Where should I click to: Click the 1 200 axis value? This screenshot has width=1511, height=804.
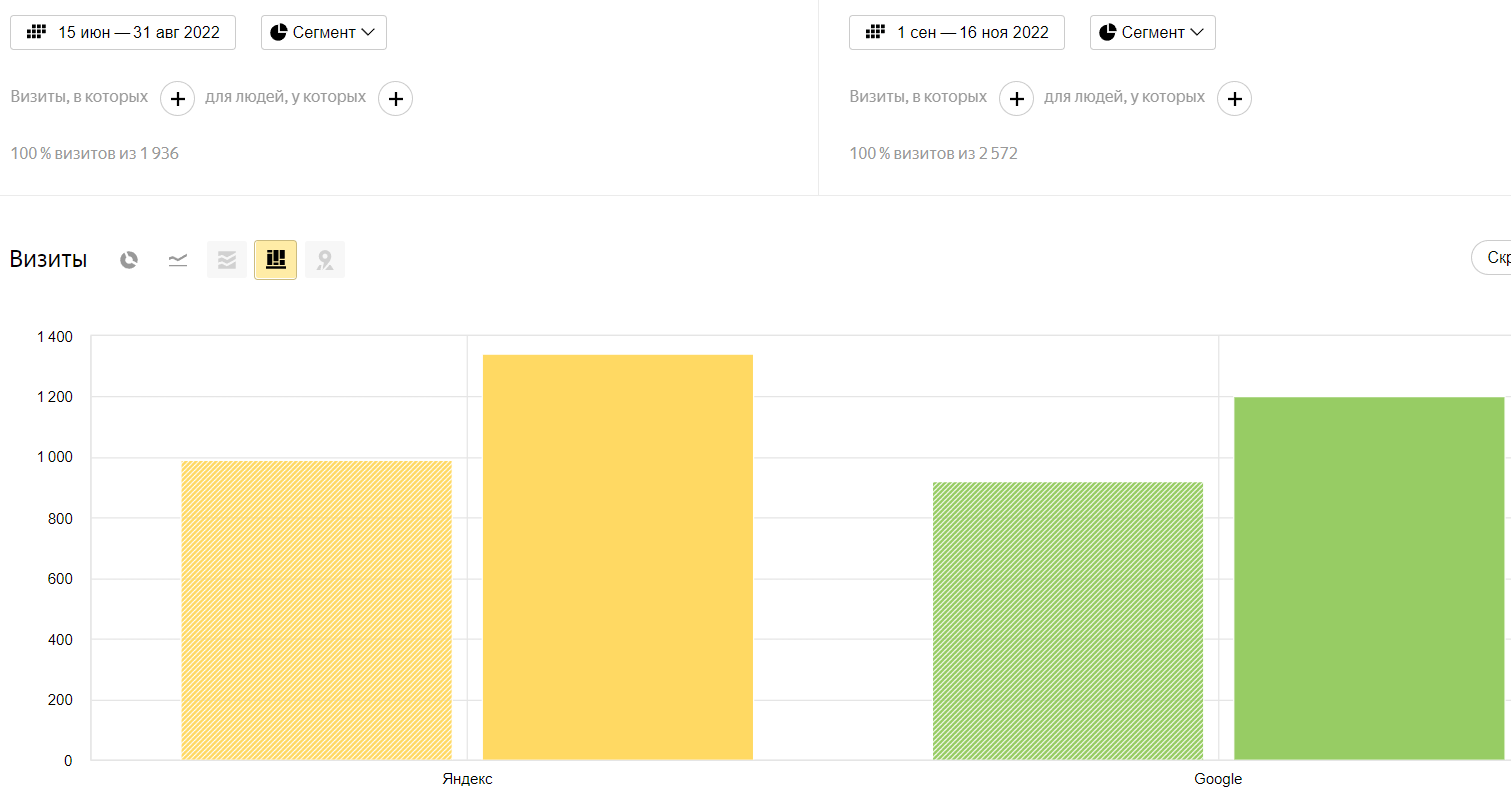pyautogui.click(x=55, y=397)
